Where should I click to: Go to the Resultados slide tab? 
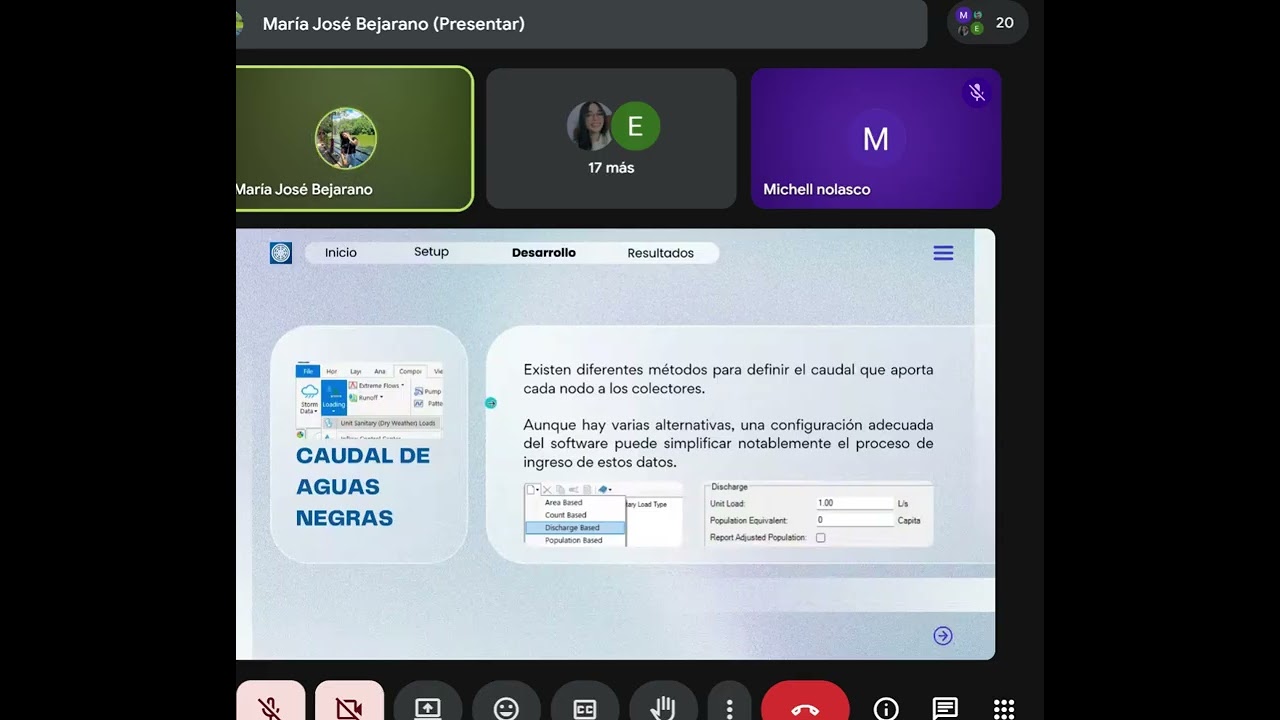[x=660, y=253]
